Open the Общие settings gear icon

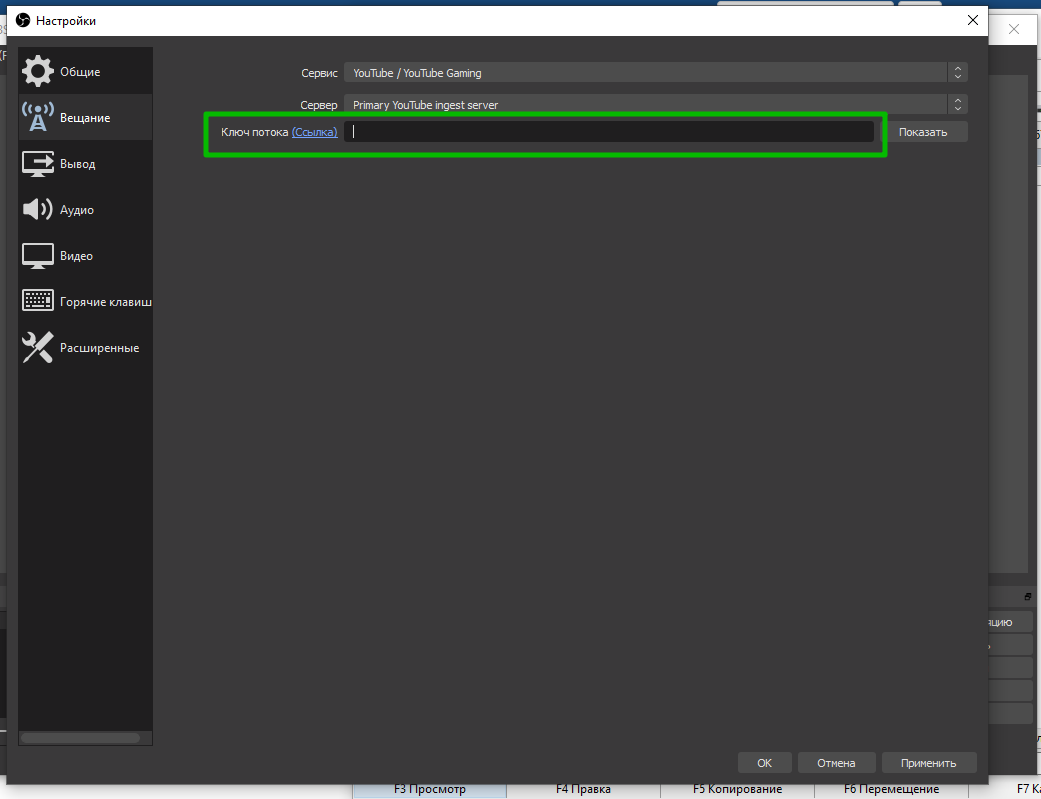click(x=38, y=72)
